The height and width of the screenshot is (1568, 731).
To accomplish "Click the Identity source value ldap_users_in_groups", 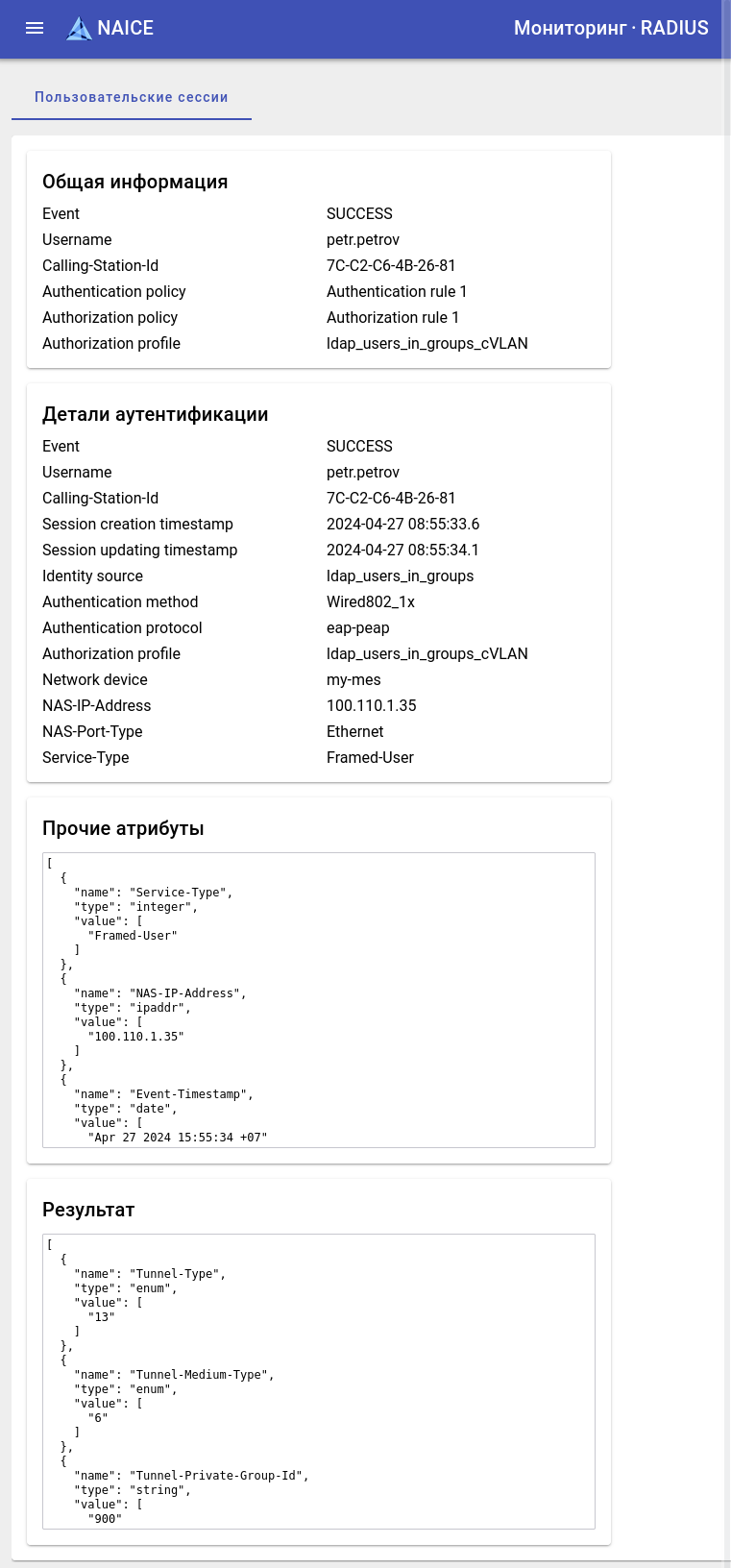I will (400, 576).
